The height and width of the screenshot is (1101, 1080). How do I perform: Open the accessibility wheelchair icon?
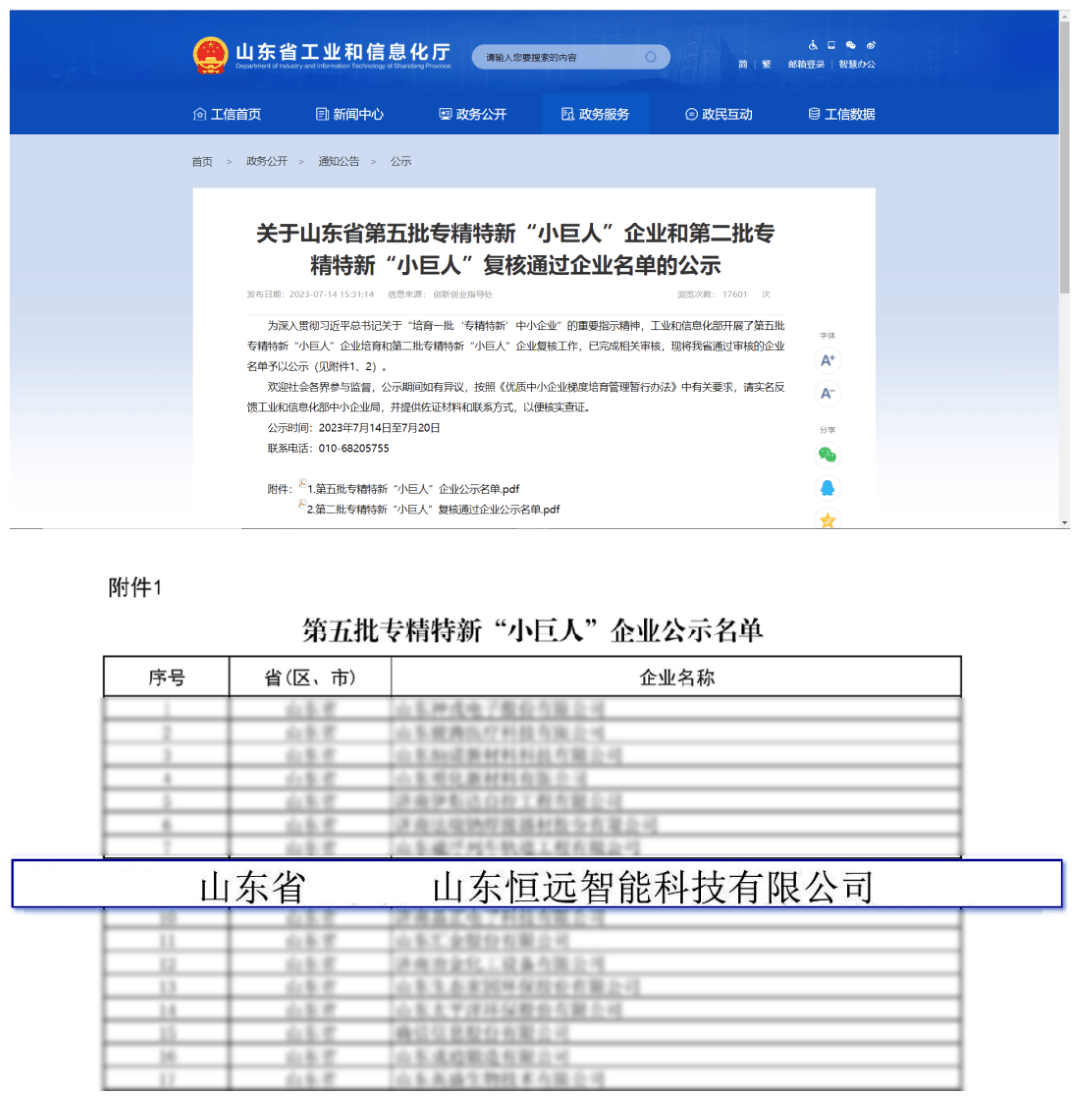(x=813, y=45)
